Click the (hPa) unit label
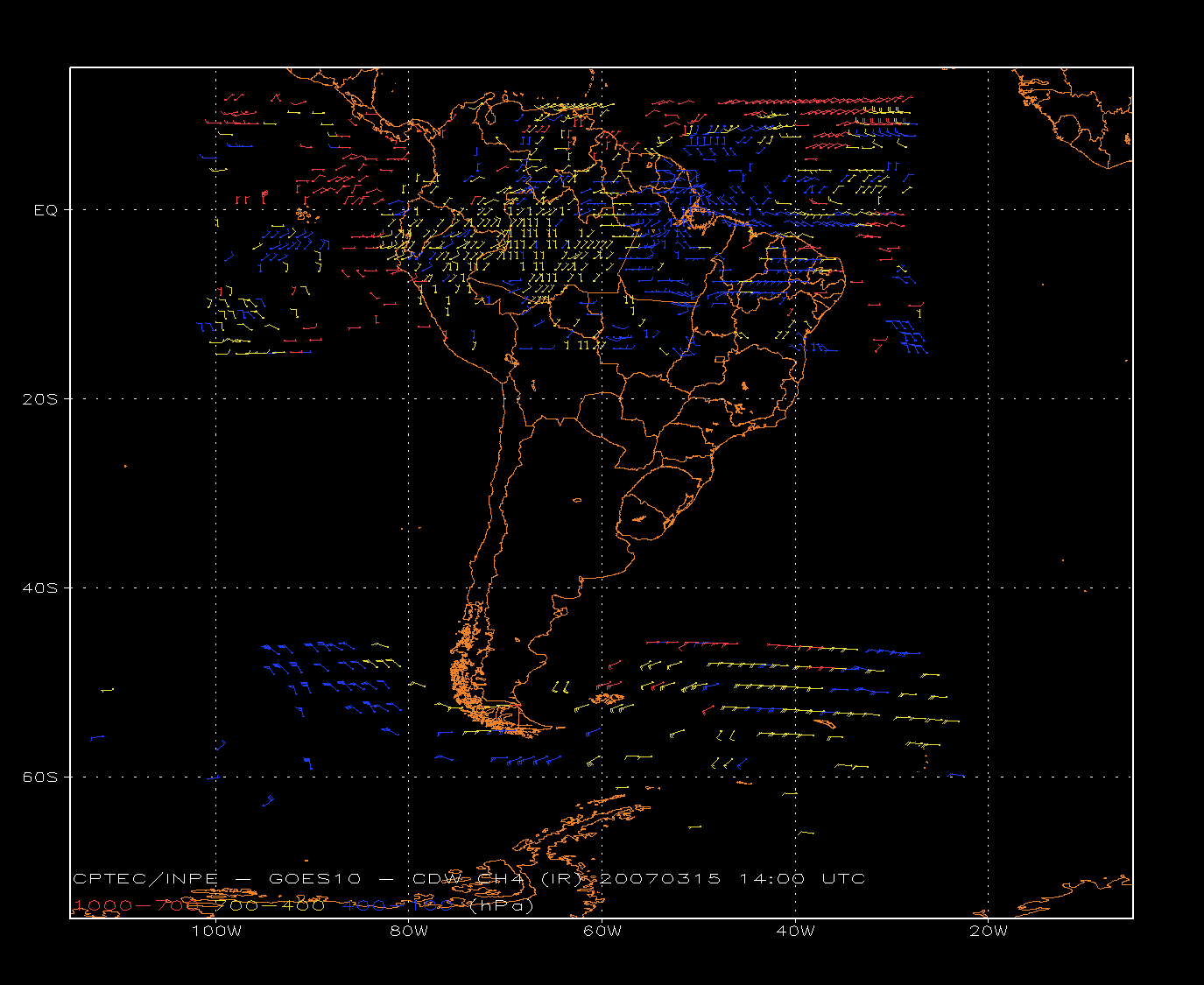 [501, 905]
